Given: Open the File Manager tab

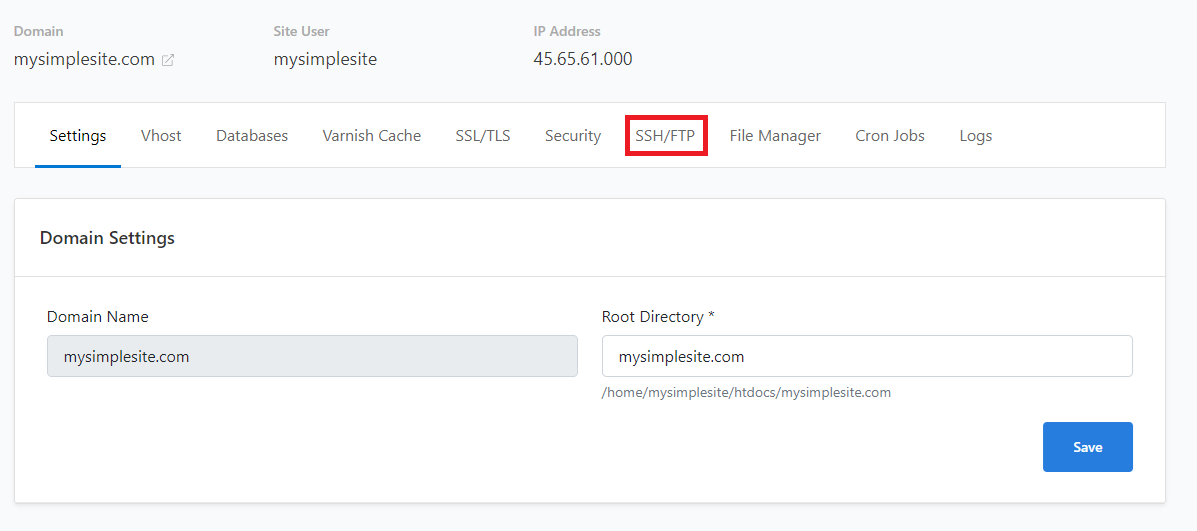Looking at the screenshot, I should (x=775, y=136).
